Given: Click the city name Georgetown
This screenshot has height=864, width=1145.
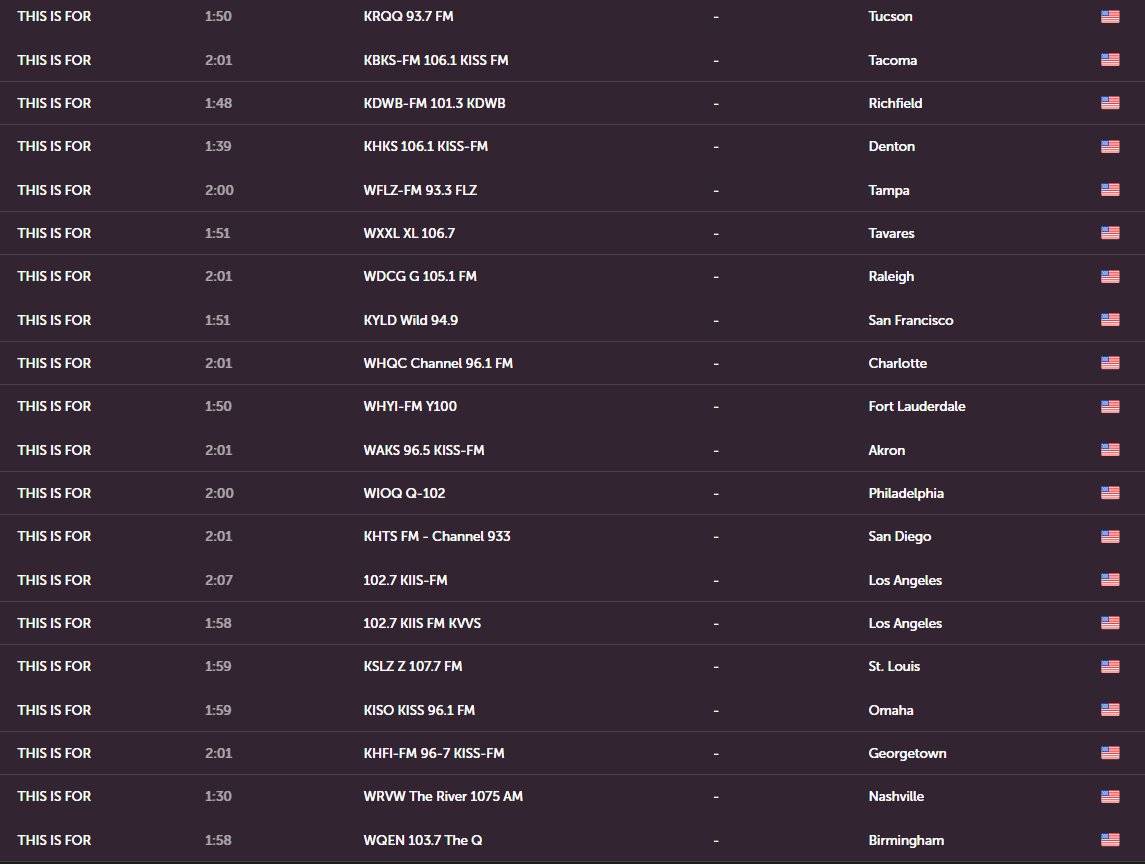Looking at the screenshot, I should pyautogui.click(x=907, y=753).
